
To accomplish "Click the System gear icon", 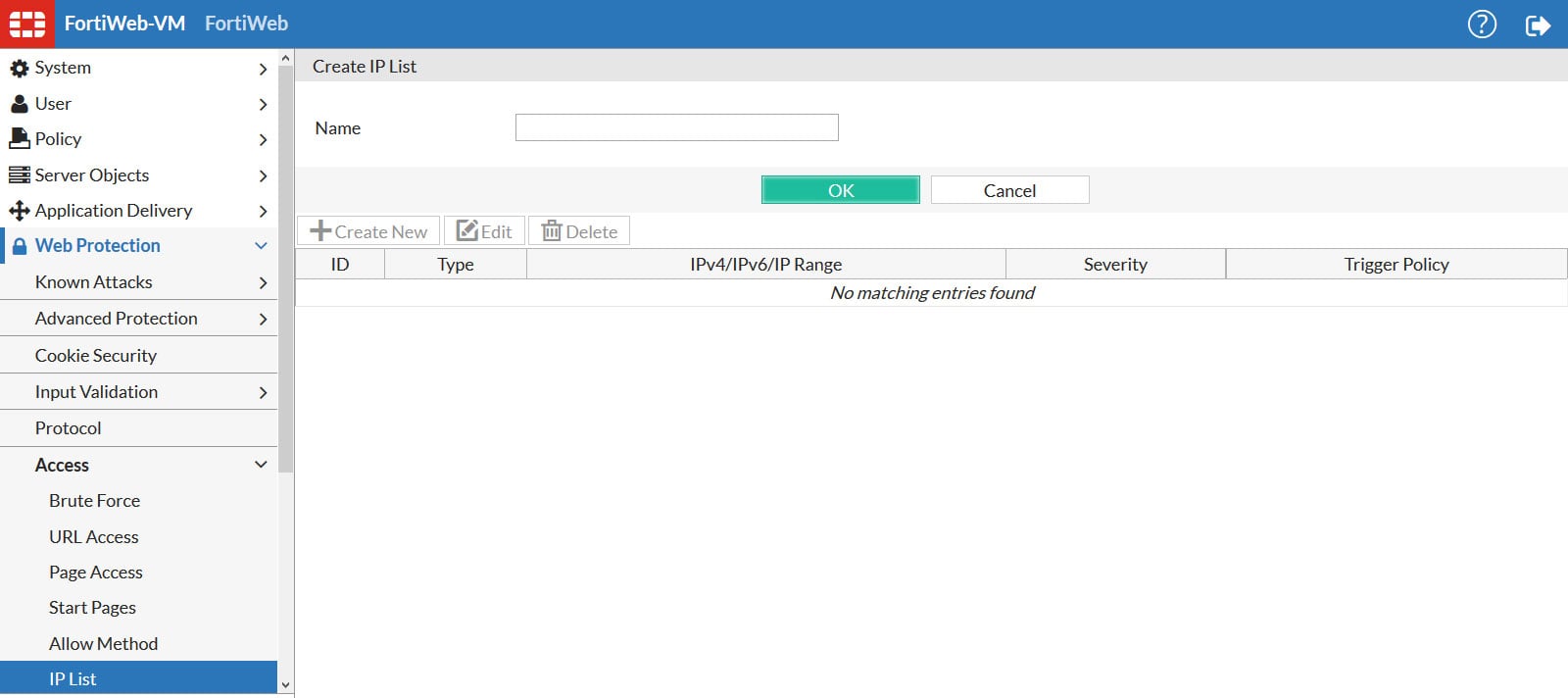I will tap(19, 68).
